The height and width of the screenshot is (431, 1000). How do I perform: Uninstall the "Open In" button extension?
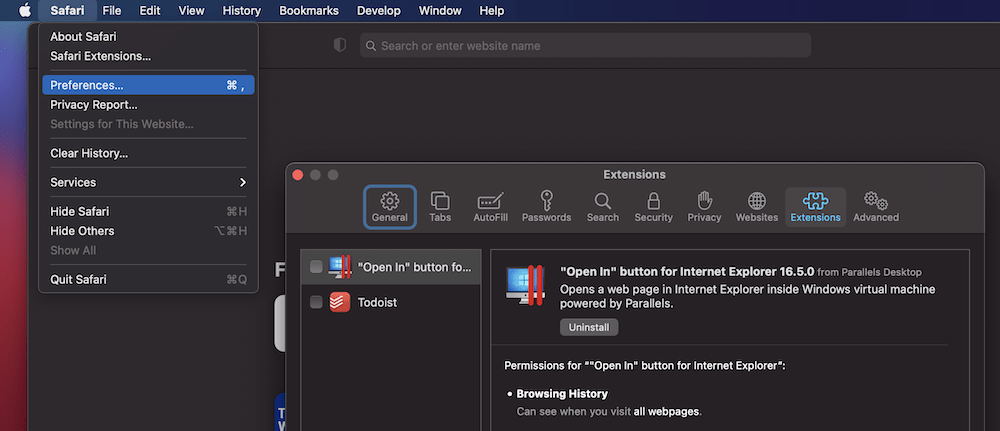(x=589, y=327)
